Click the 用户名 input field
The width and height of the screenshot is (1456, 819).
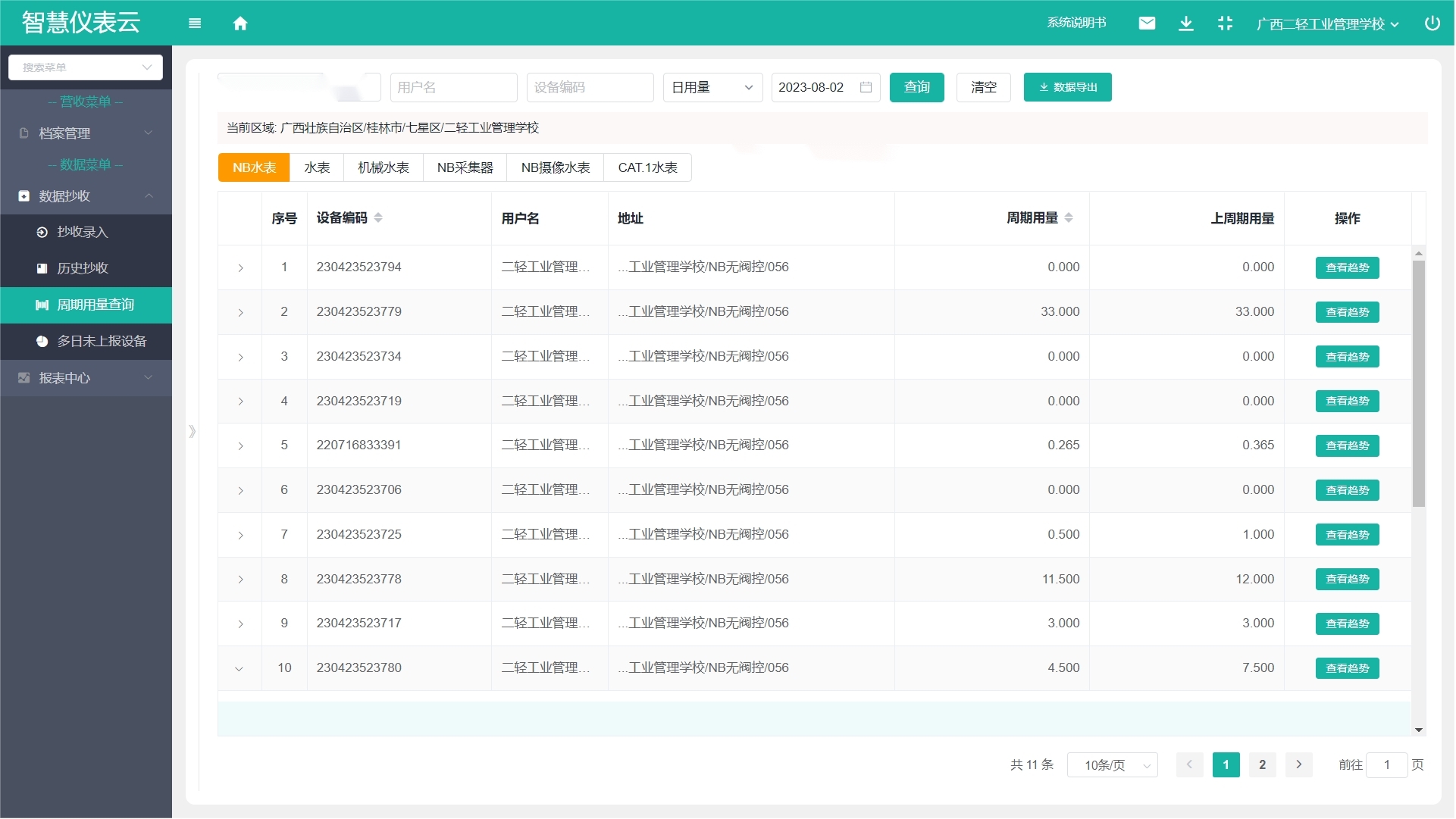point(453,87)
